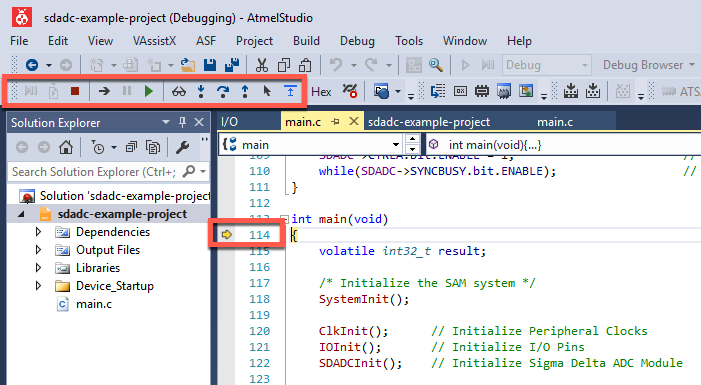Click the Reset debugging icon

point(290,91)
